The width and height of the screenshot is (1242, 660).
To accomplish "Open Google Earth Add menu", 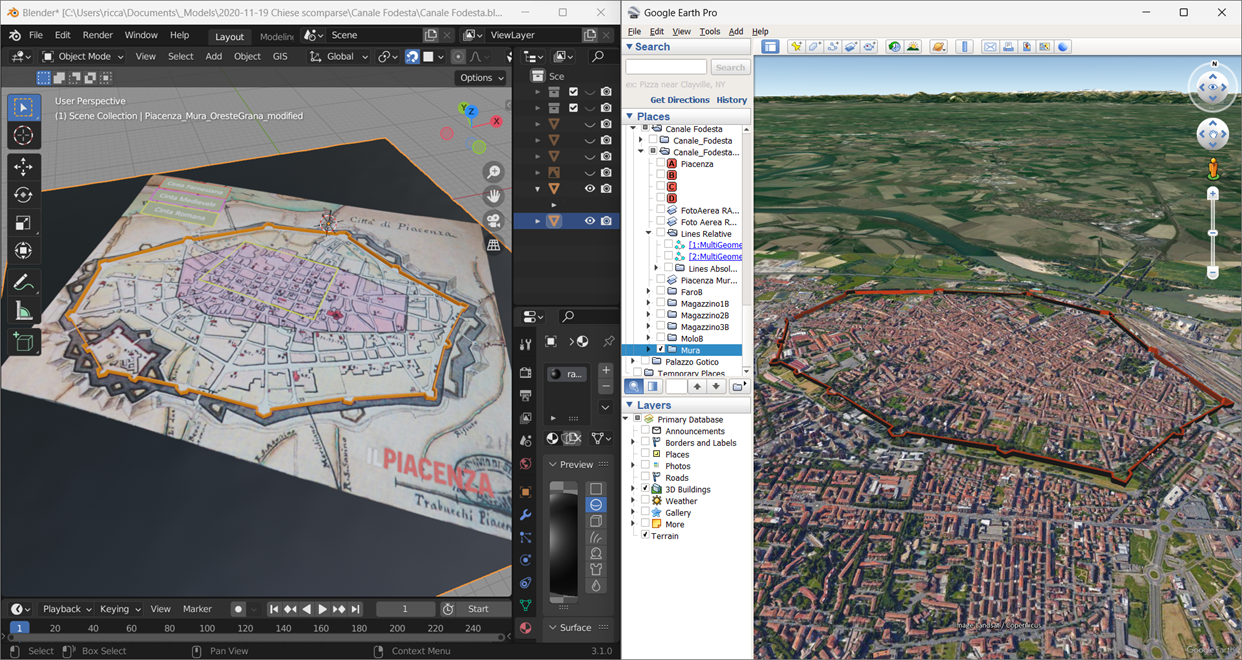I will 736,32.
